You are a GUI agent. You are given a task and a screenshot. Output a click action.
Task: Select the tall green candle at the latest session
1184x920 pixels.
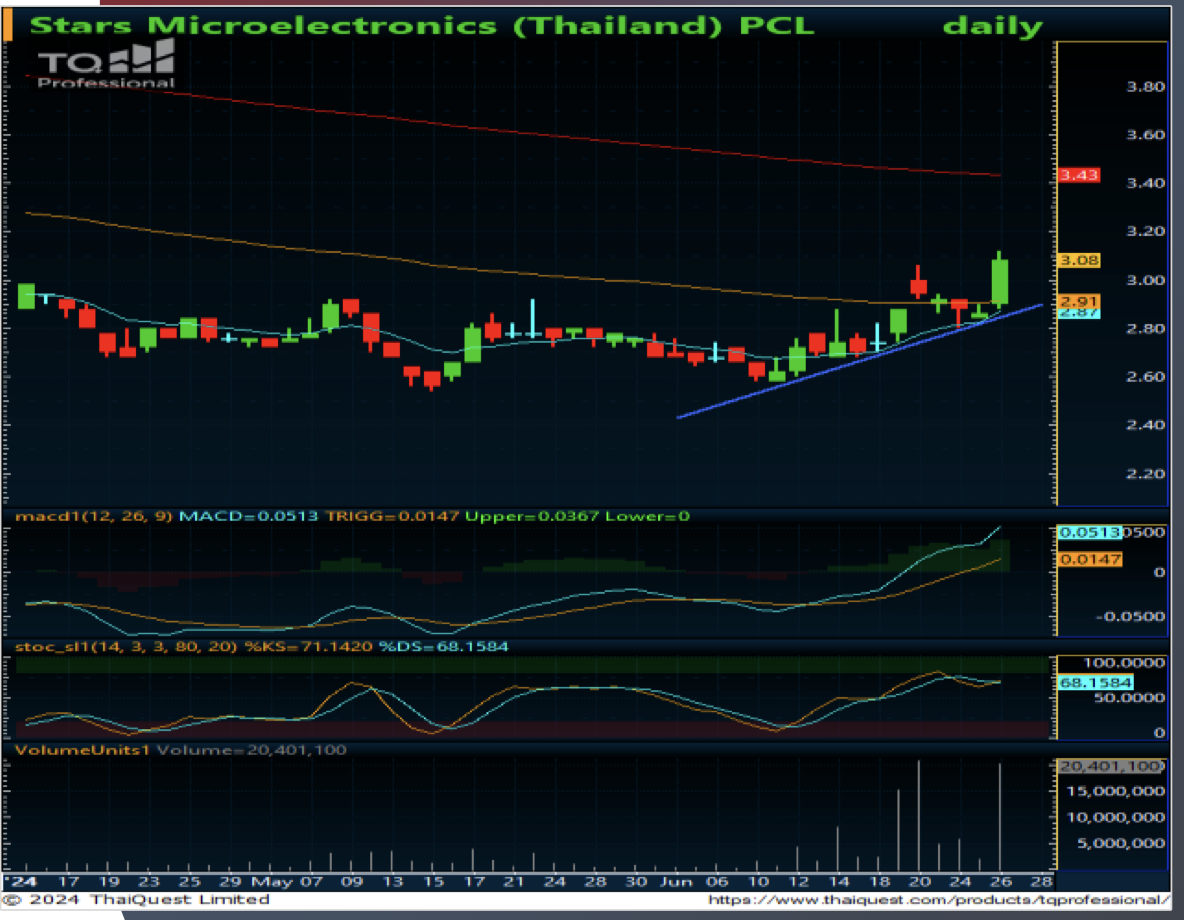[1000, 281]
